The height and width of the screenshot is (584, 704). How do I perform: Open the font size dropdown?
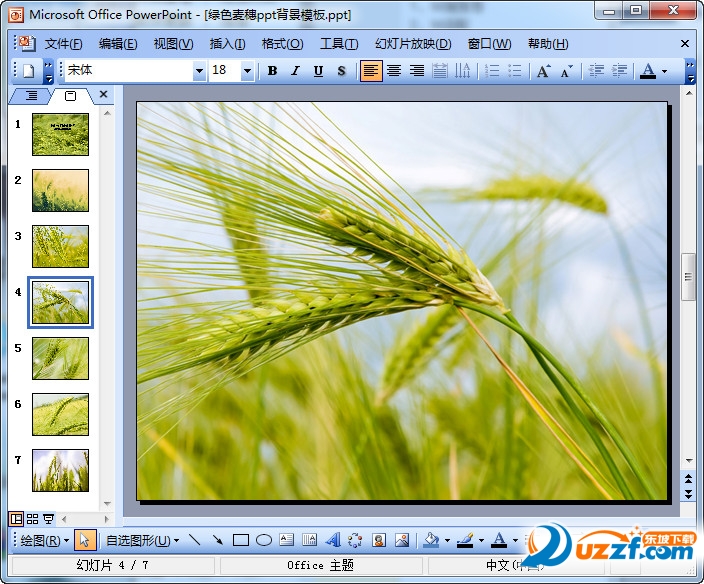click(247, 71)
